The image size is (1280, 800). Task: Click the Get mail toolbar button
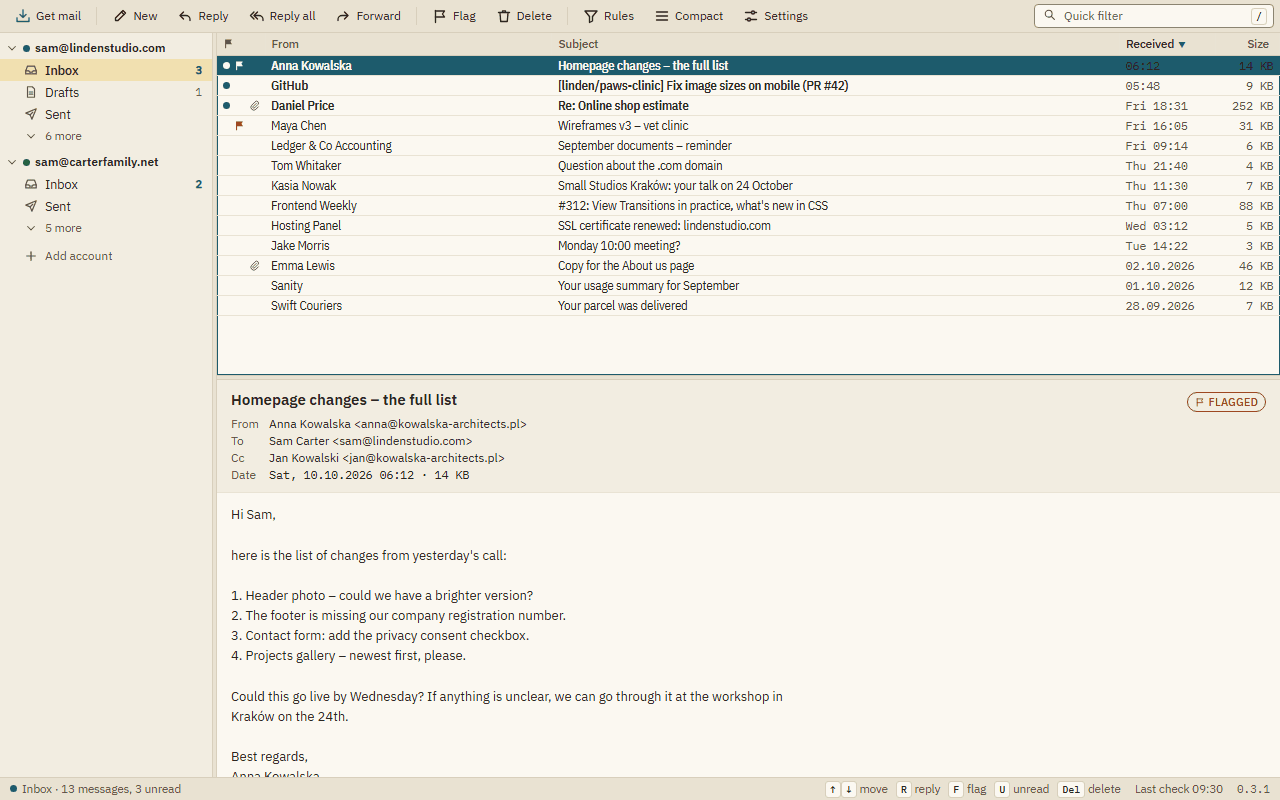click(49, 16)
